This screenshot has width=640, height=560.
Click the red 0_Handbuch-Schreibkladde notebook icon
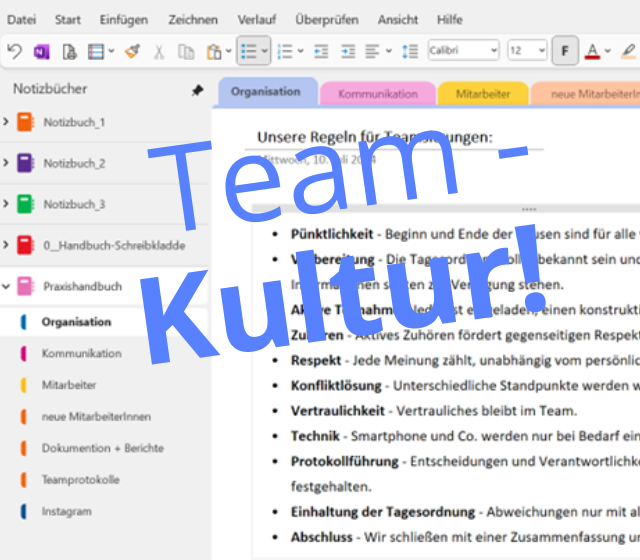(25, 245)
